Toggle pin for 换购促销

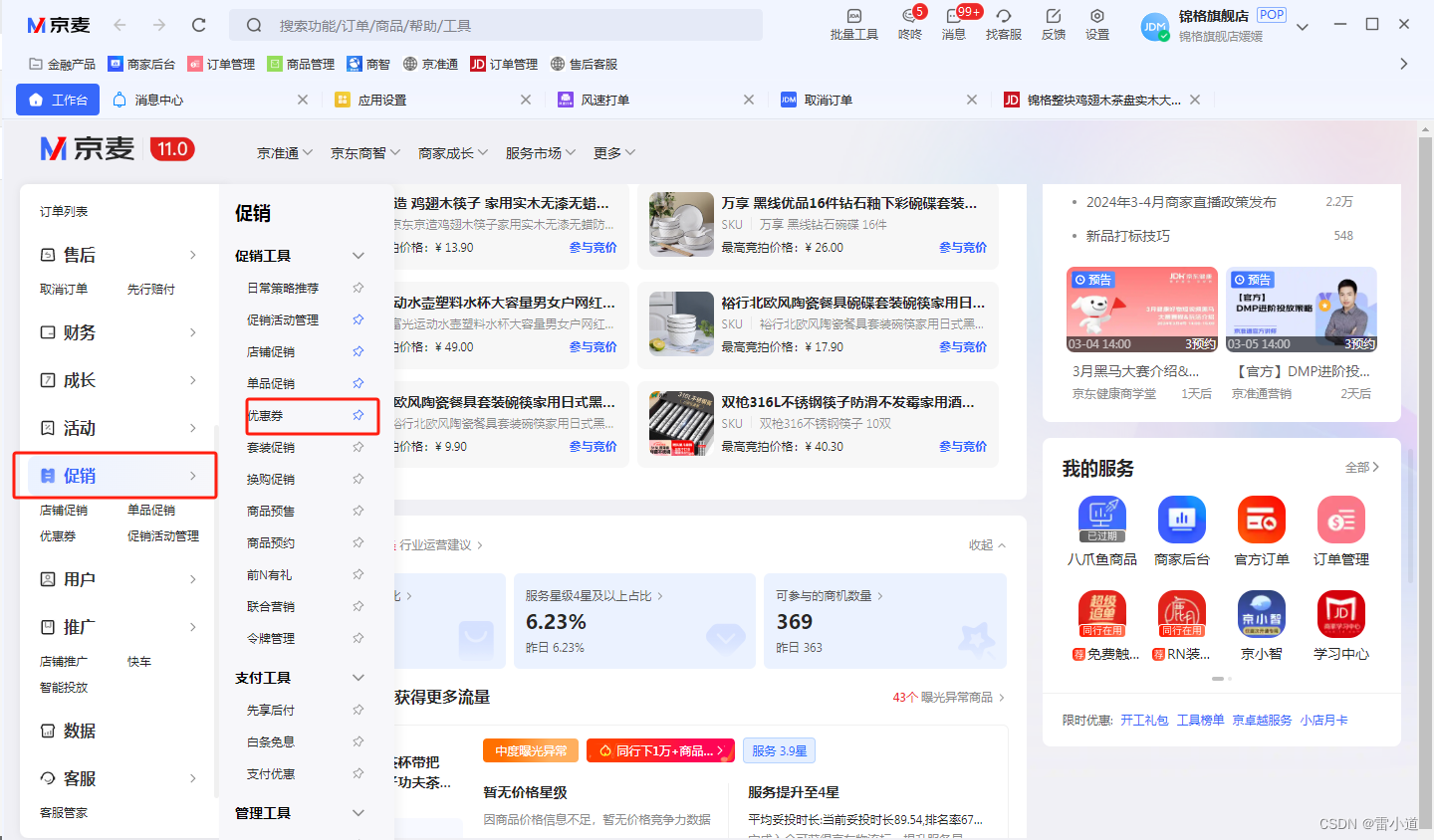[358, 479]
